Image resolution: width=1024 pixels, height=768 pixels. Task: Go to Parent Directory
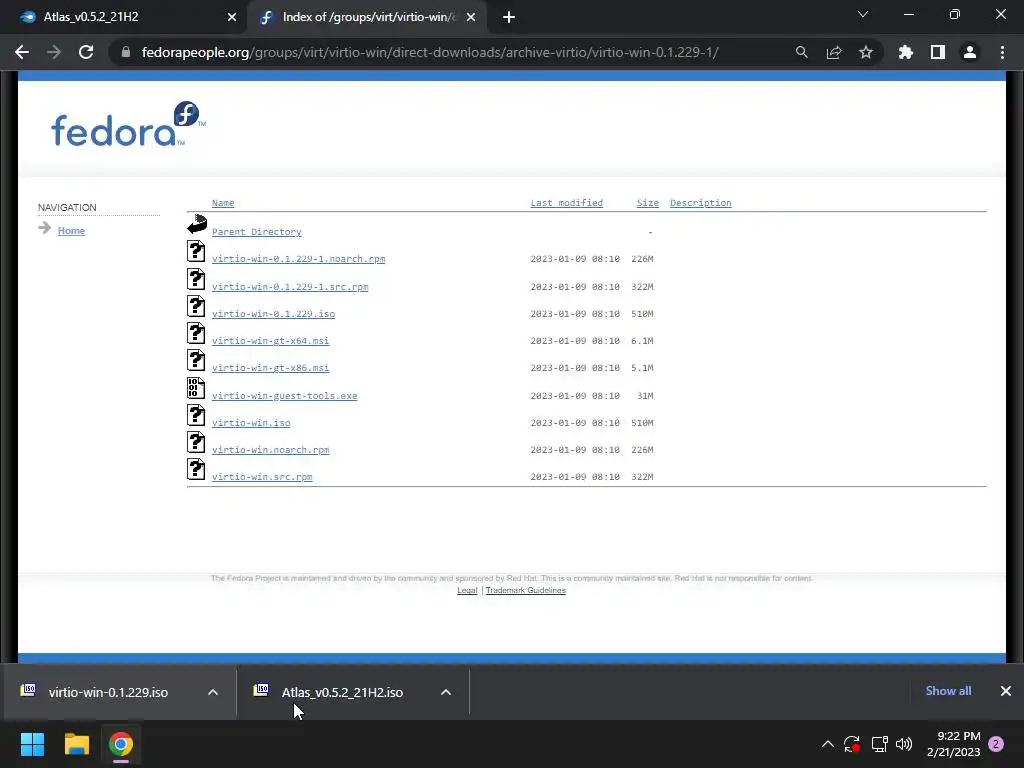257,232
